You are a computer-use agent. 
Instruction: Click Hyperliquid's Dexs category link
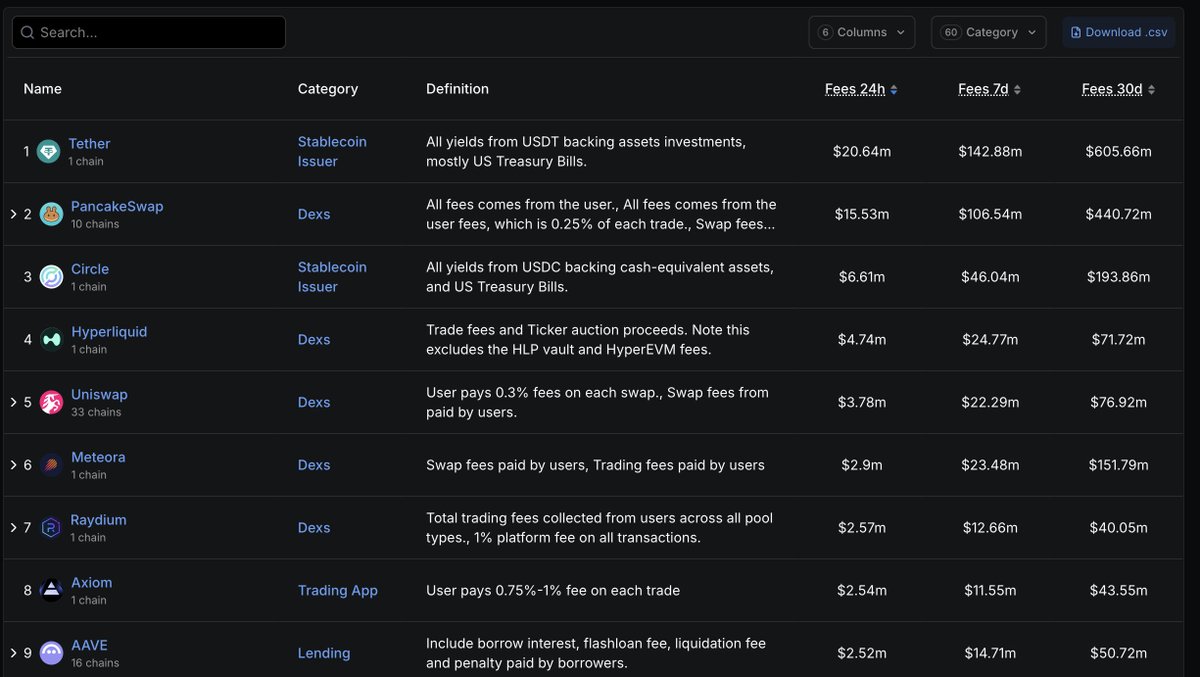coord(314,340)
